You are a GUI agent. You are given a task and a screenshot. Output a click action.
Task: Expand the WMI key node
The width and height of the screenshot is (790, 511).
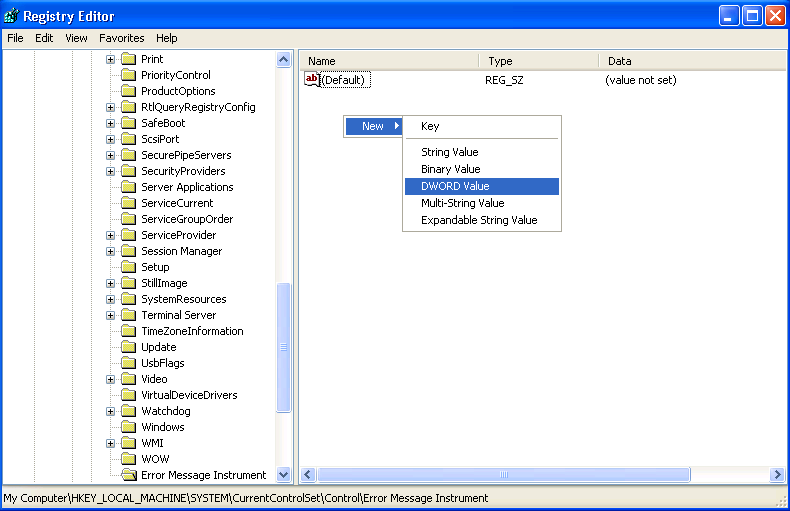point(110,443)
